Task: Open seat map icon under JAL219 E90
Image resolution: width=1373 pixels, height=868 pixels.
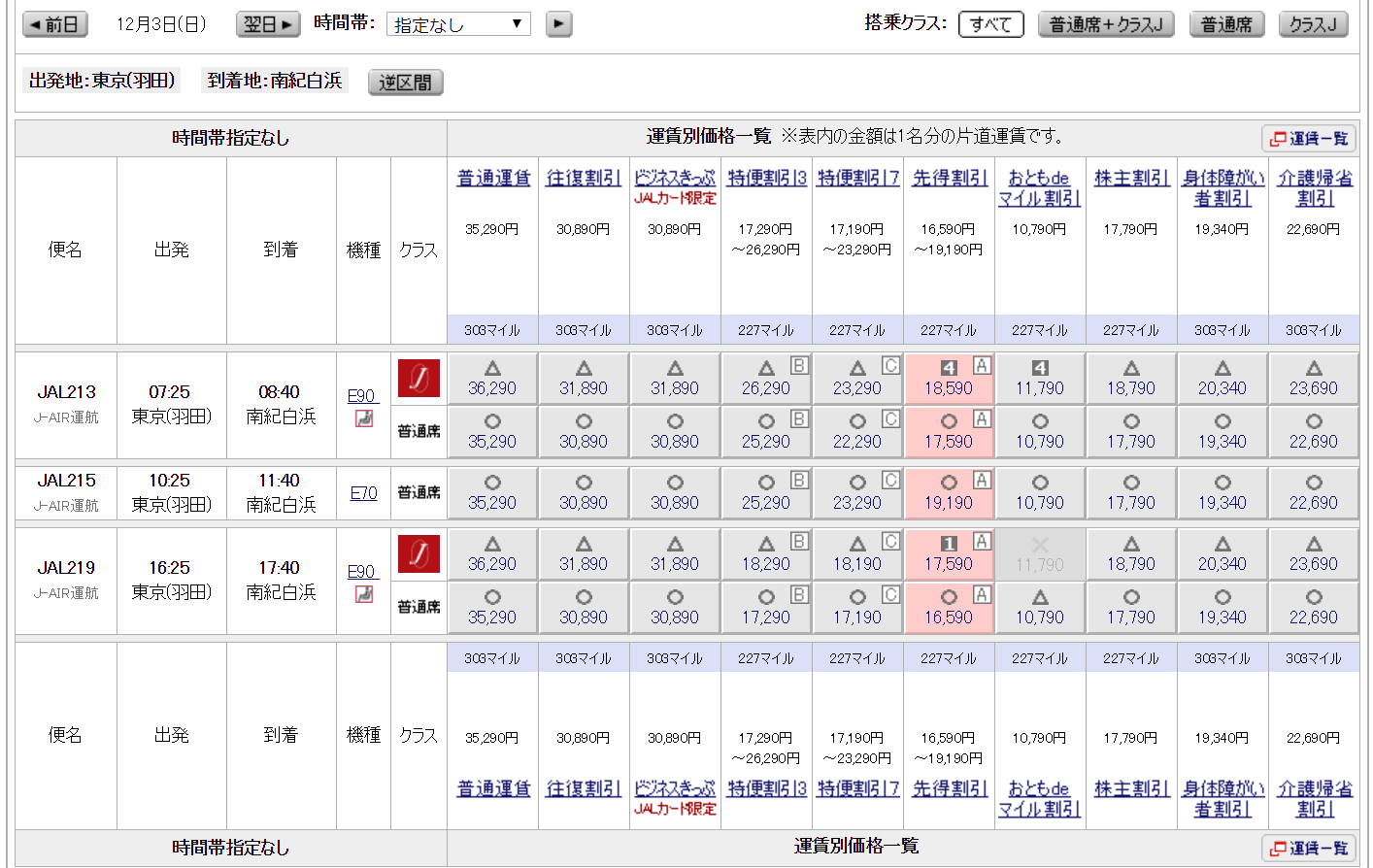Action: click(364, 594)
